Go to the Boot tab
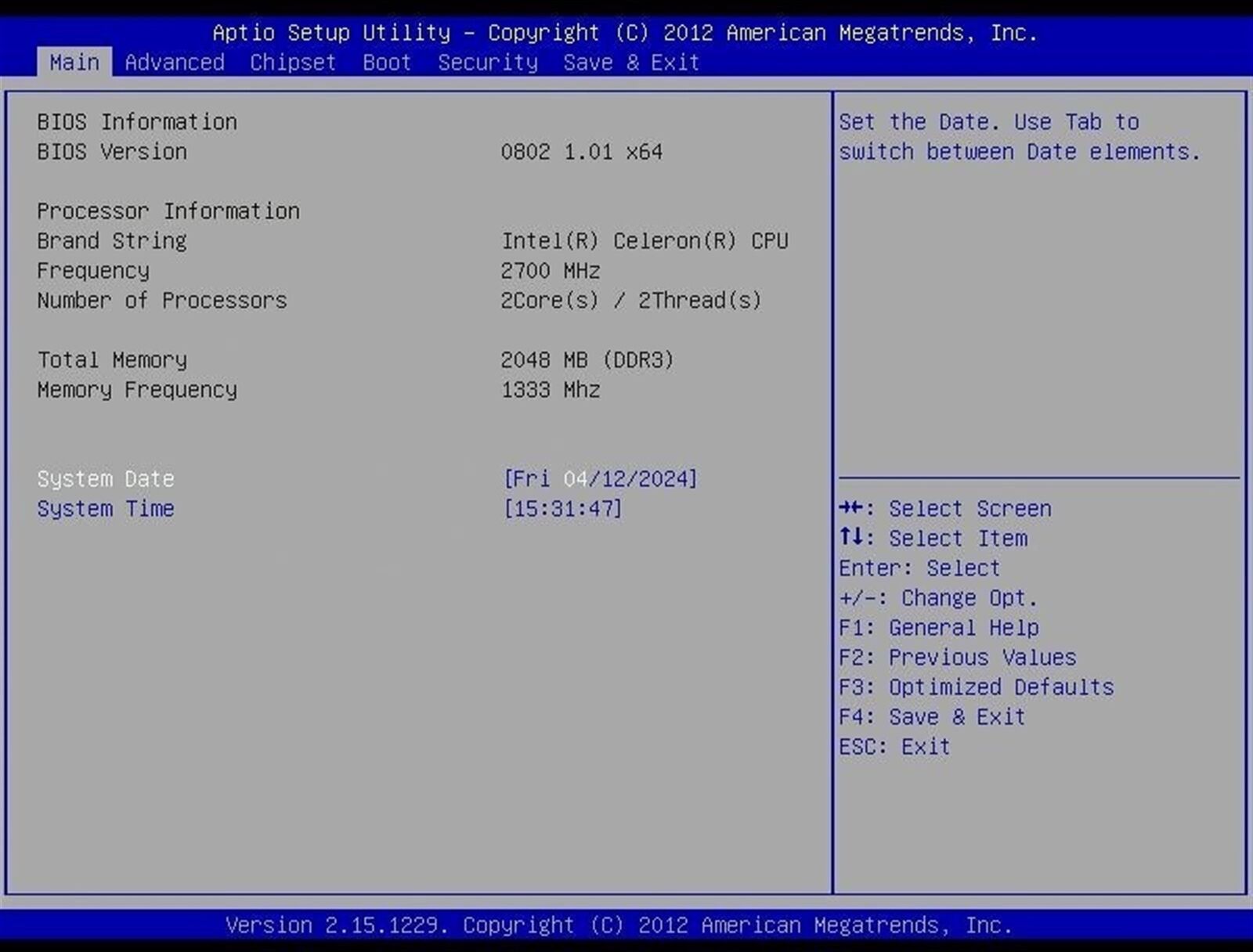This screenshot has height=952, width=1253. [387, 62]
